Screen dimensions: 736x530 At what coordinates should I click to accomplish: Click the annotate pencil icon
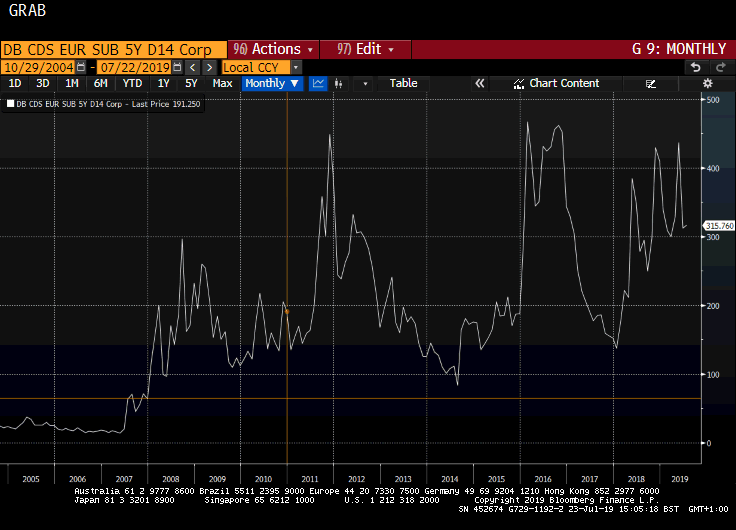click(x=651, y=84)
